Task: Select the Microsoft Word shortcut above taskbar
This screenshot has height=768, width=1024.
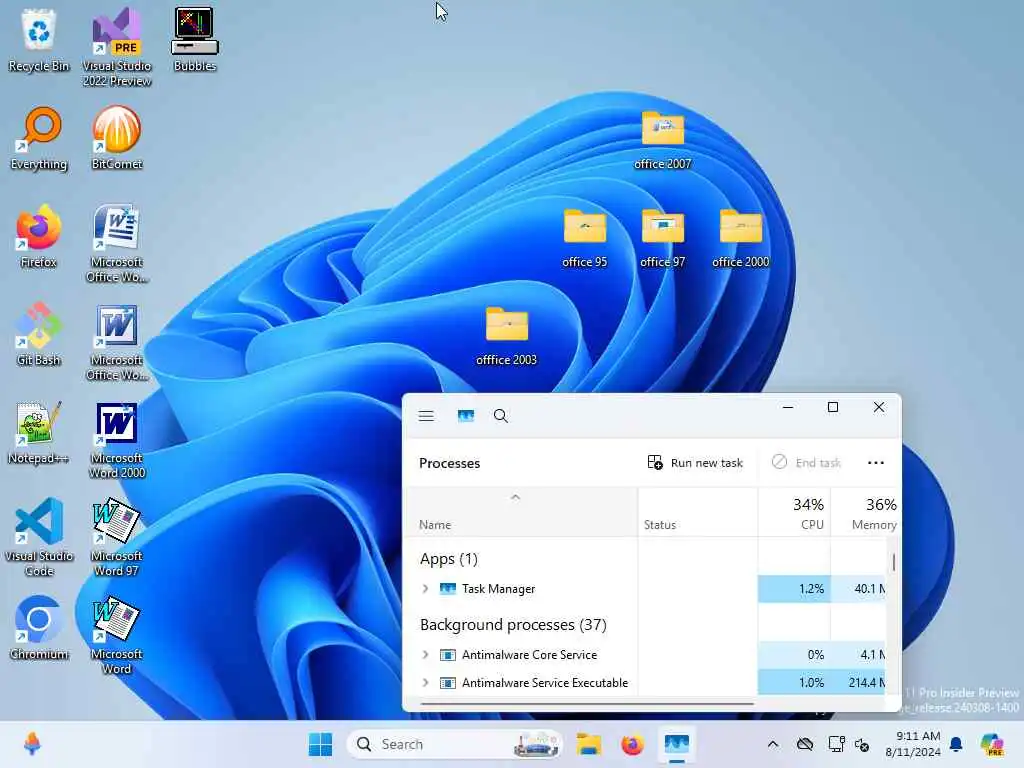Action: click(x=117, y=635)
